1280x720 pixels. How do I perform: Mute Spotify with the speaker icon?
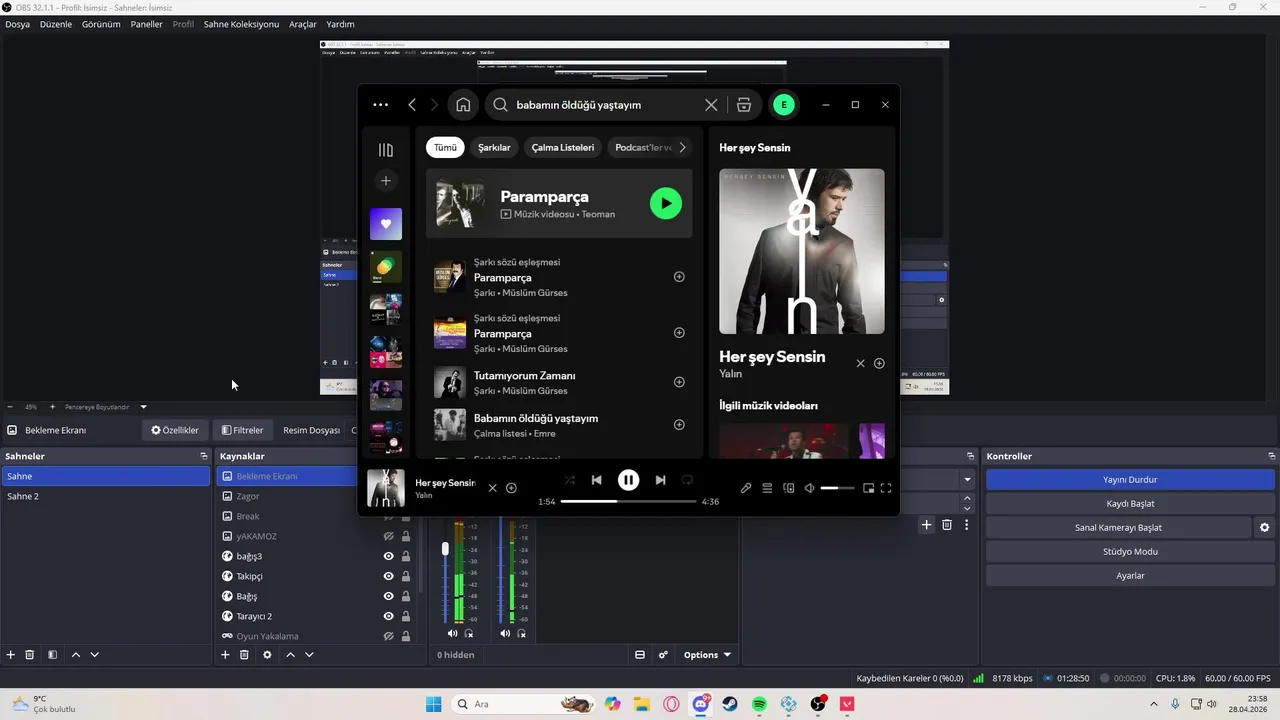point(809,488)
